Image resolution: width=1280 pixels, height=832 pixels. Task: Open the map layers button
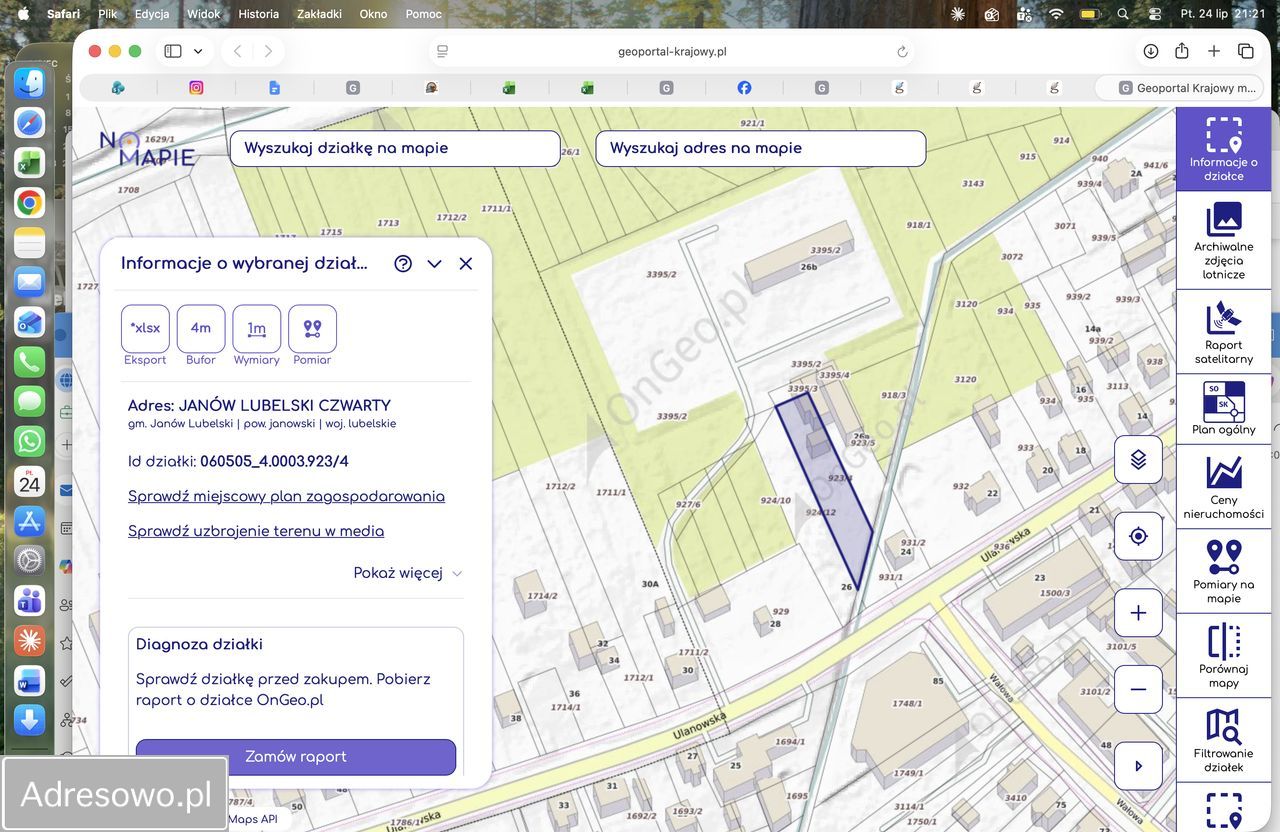pos(1138,460)
